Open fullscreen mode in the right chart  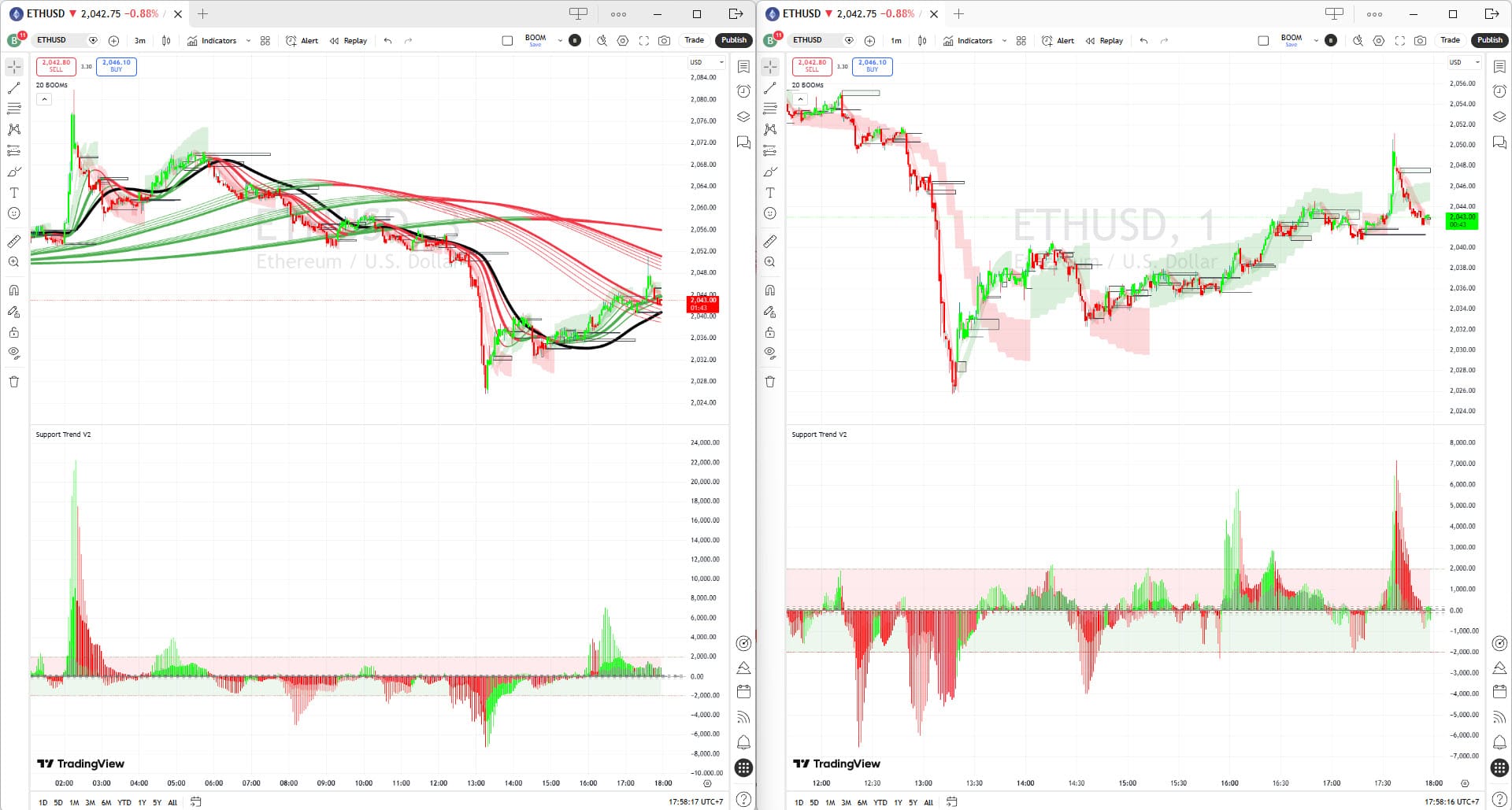[1399, 41]
